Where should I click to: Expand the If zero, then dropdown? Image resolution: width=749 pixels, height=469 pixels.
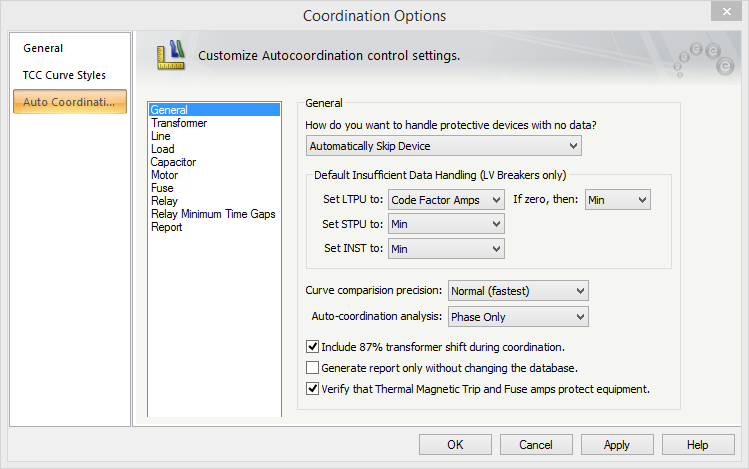(617, 200)
